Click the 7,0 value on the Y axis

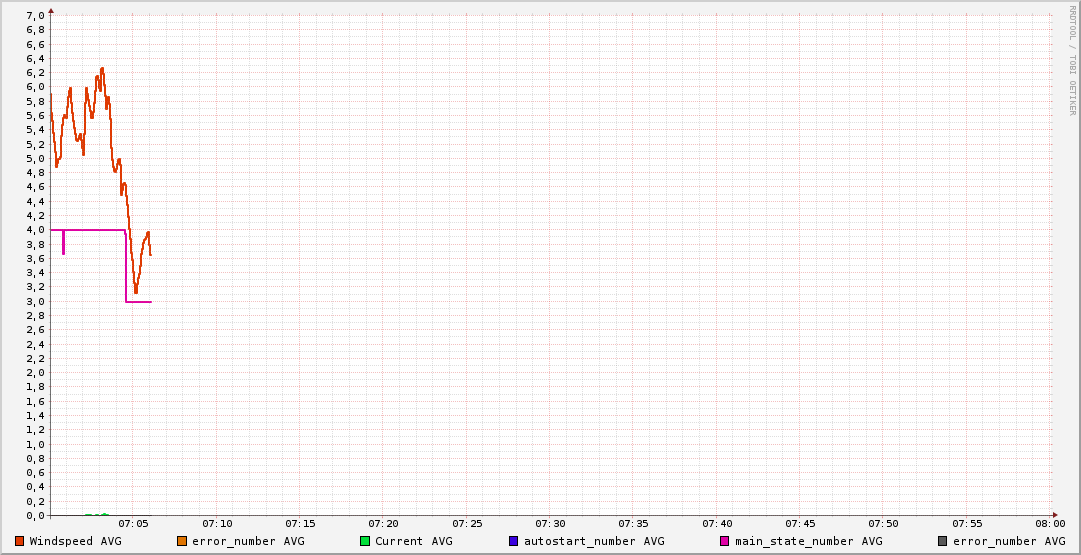point(35,16)
